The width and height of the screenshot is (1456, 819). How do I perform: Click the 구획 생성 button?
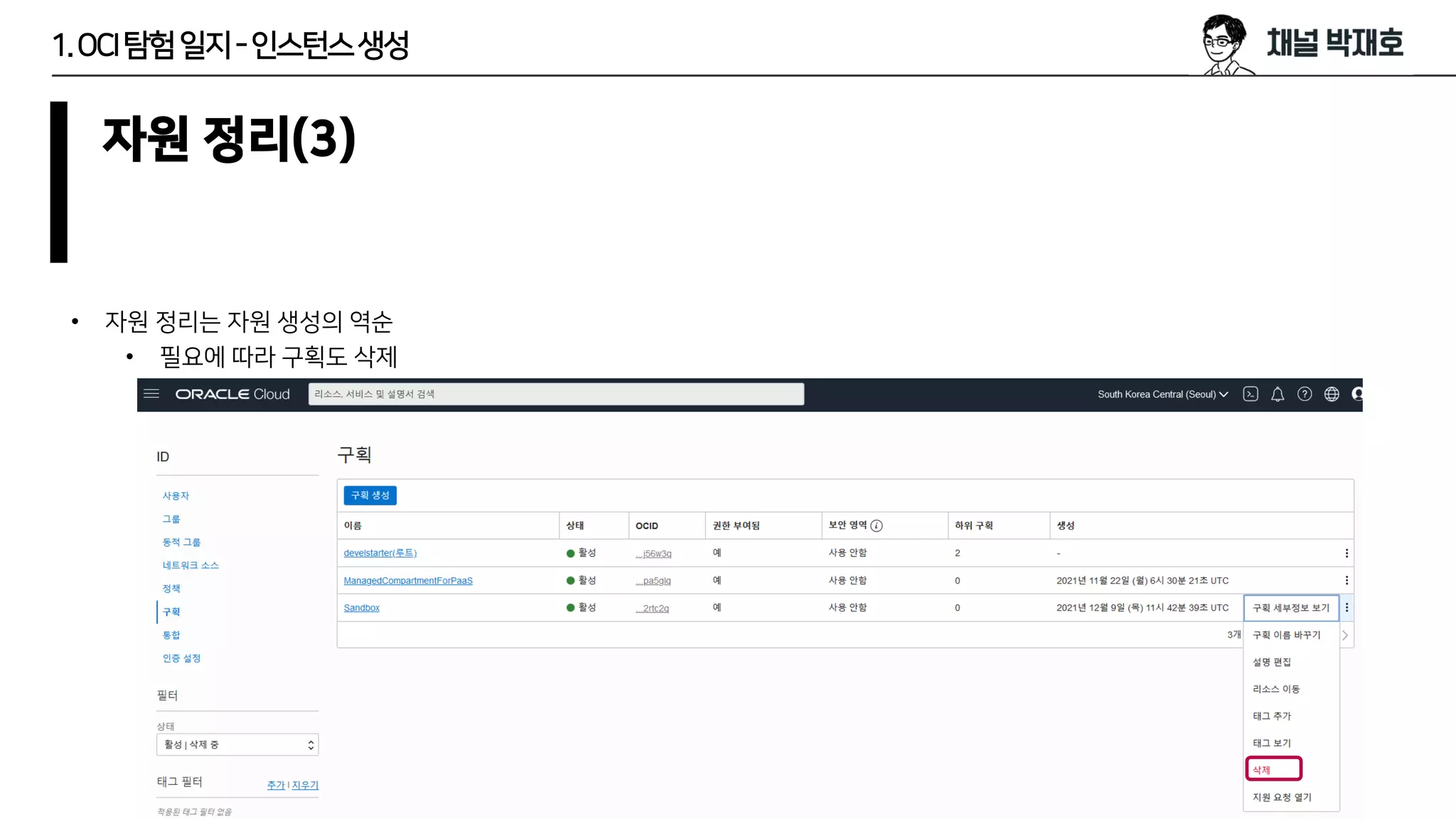[370, 495]
